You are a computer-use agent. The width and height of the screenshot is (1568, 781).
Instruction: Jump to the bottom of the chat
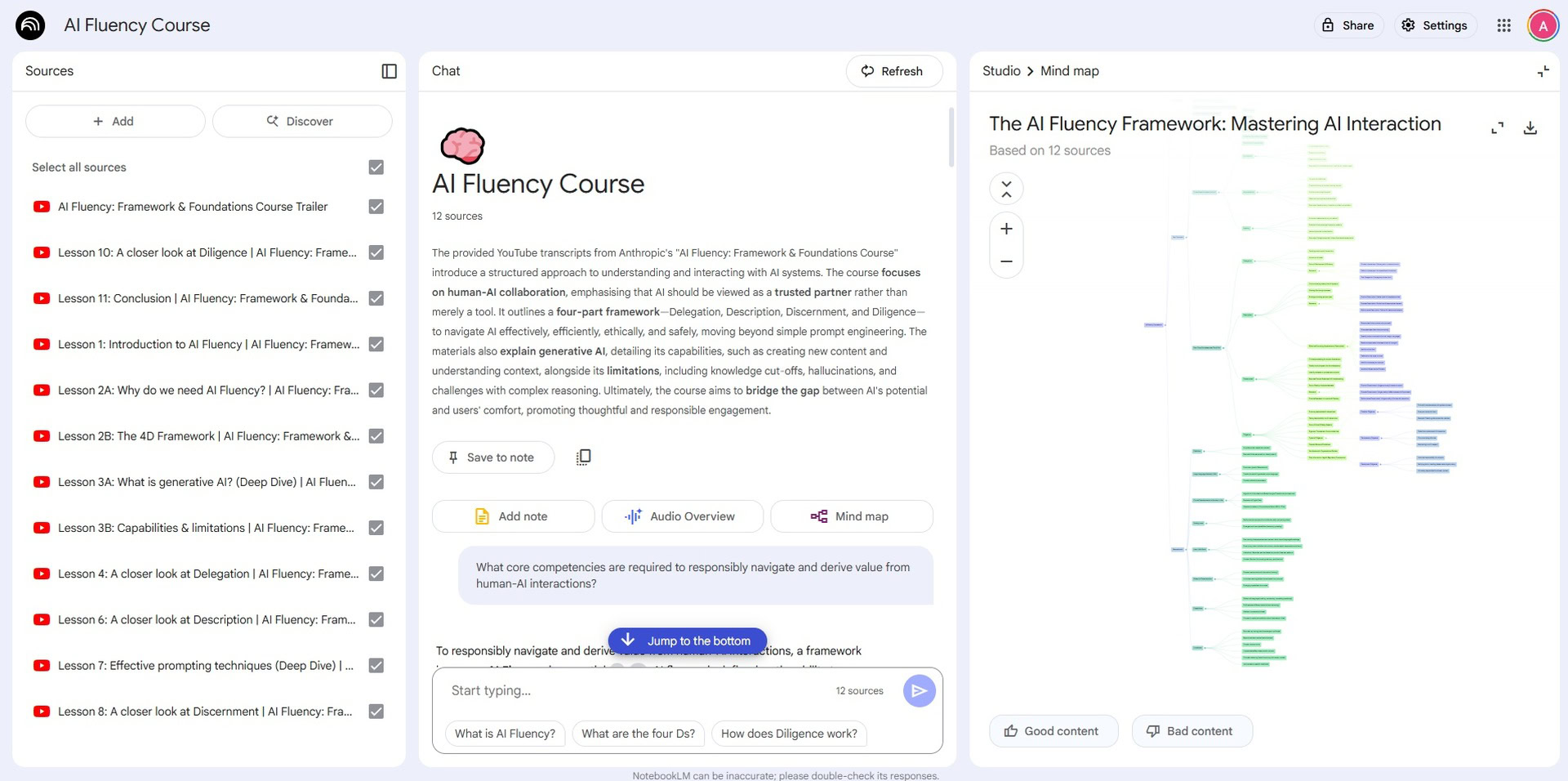coord(687,640)
